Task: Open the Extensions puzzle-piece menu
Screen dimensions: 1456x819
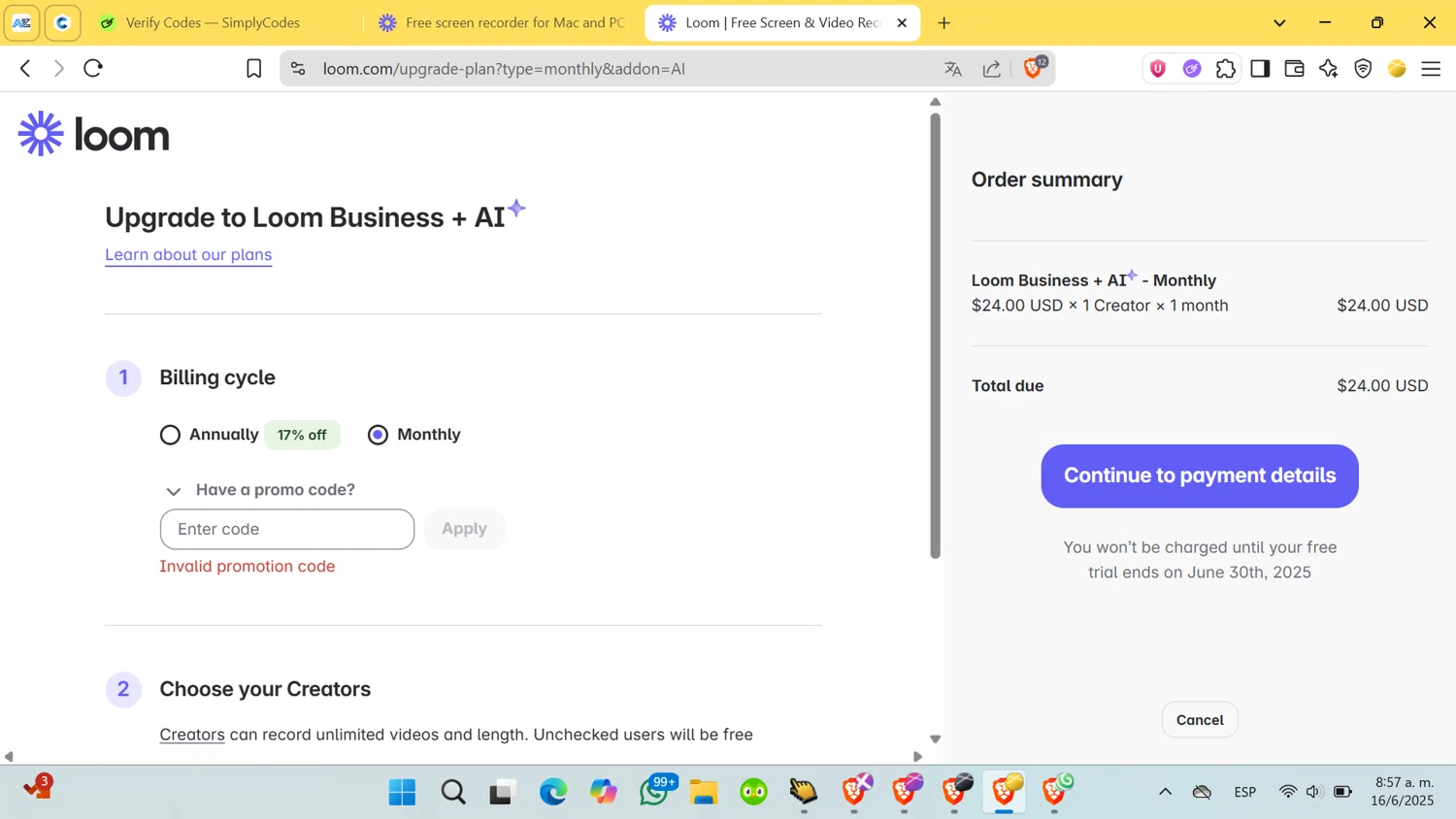Action: (1226, 69)
